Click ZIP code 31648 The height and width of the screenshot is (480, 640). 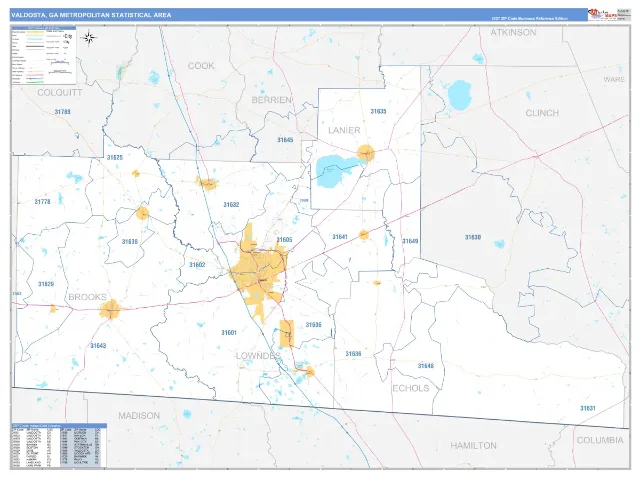426,366
